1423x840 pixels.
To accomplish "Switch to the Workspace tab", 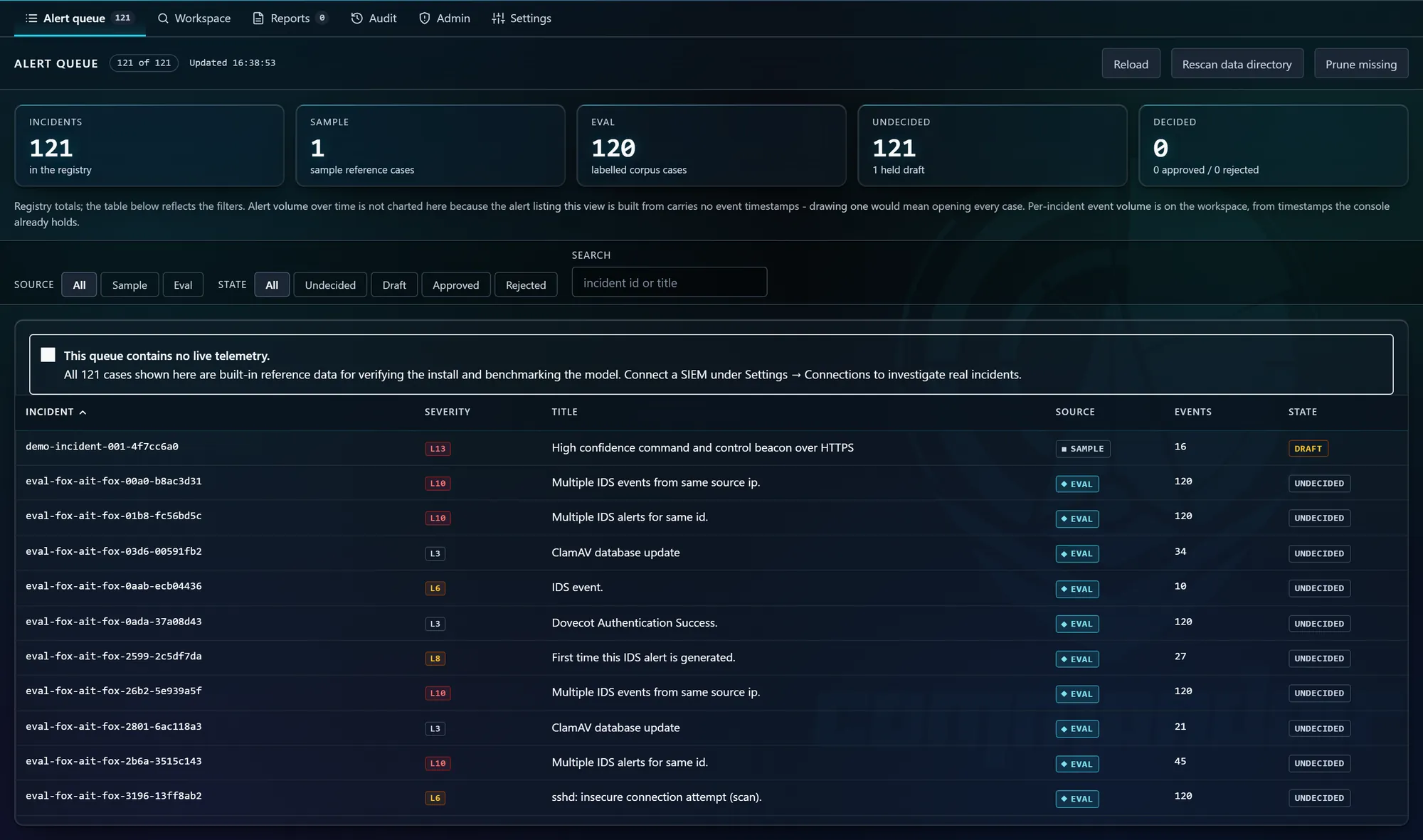I will point(194,18).
